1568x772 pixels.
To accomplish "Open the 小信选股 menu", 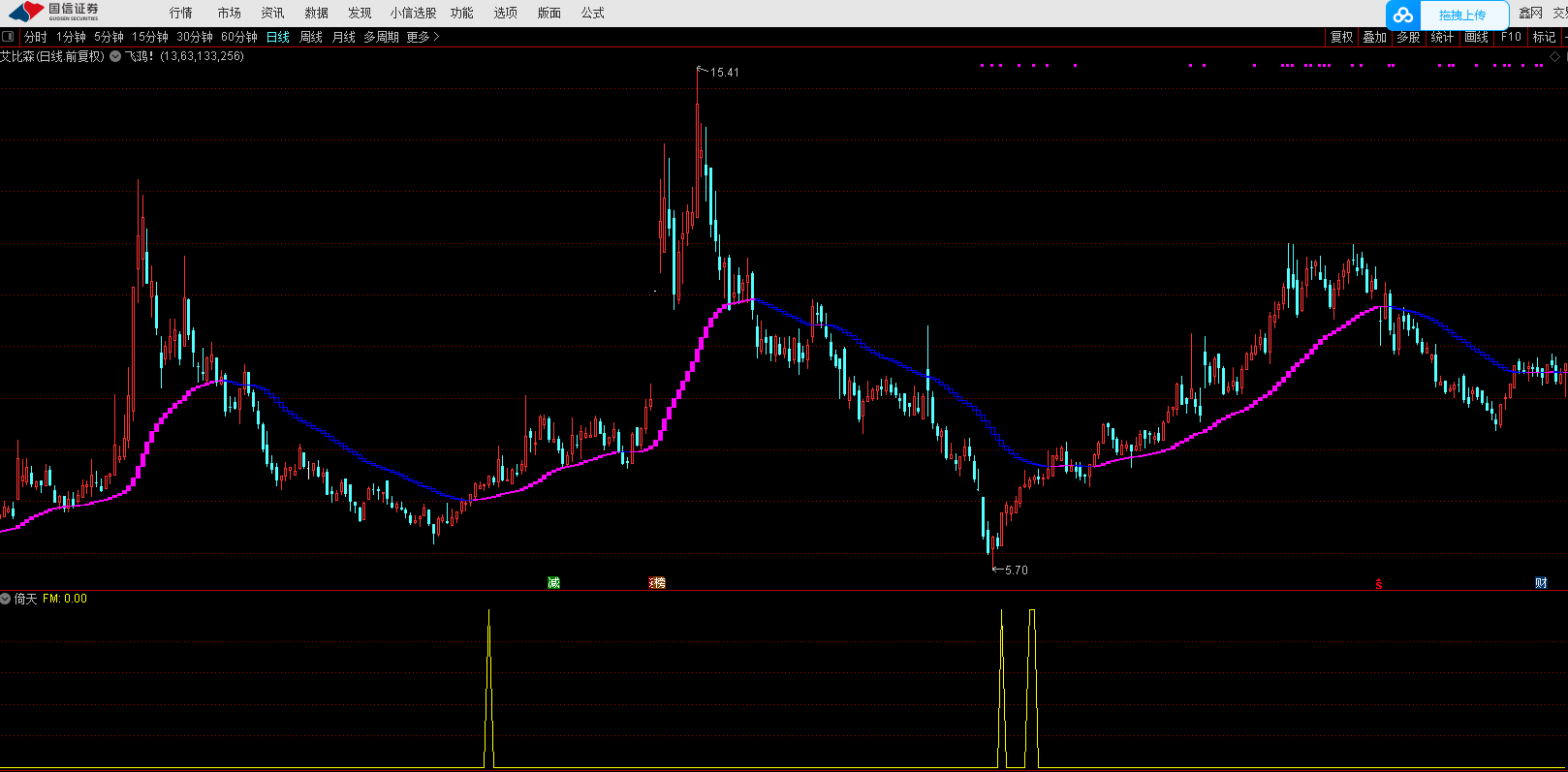I will (414, 13).
